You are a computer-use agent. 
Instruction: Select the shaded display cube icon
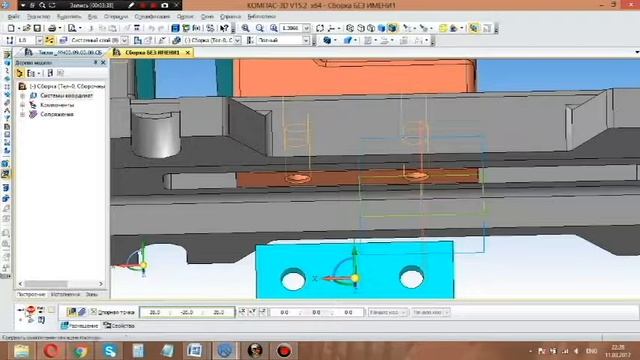tap(382, 28)
